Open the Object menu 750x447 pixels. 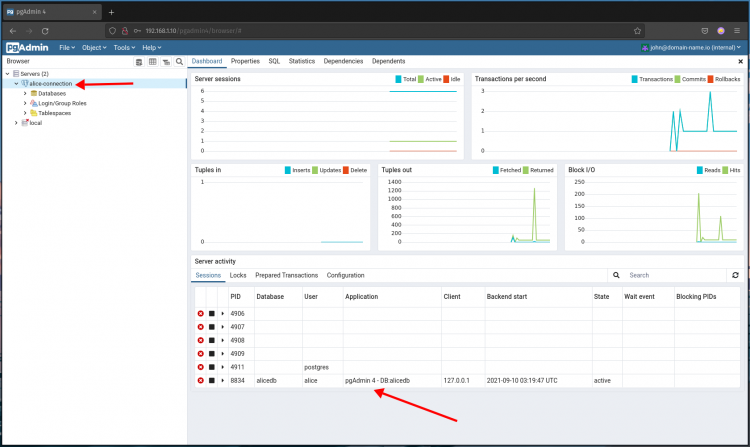[x=94, y=48]
